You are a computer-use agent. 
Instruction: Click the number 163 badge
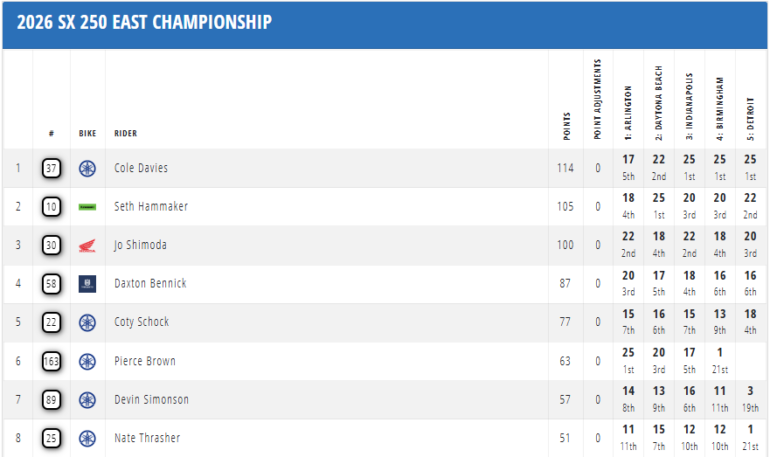[52, 361]
